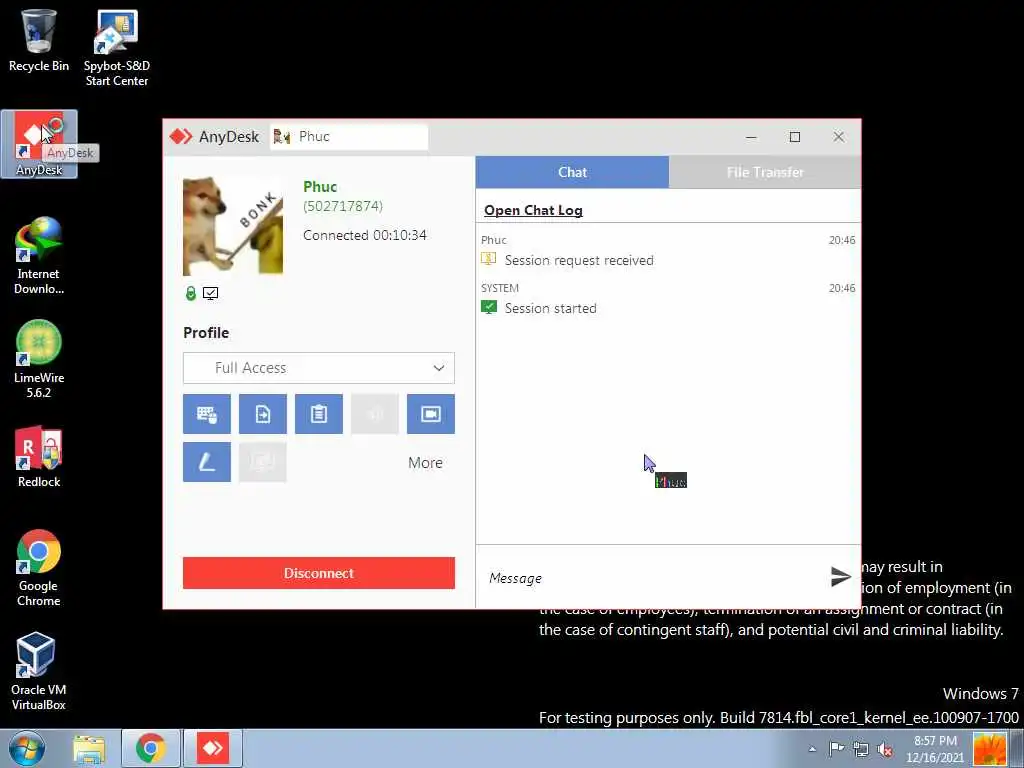Click the green Phuc user name

(320, 187)
